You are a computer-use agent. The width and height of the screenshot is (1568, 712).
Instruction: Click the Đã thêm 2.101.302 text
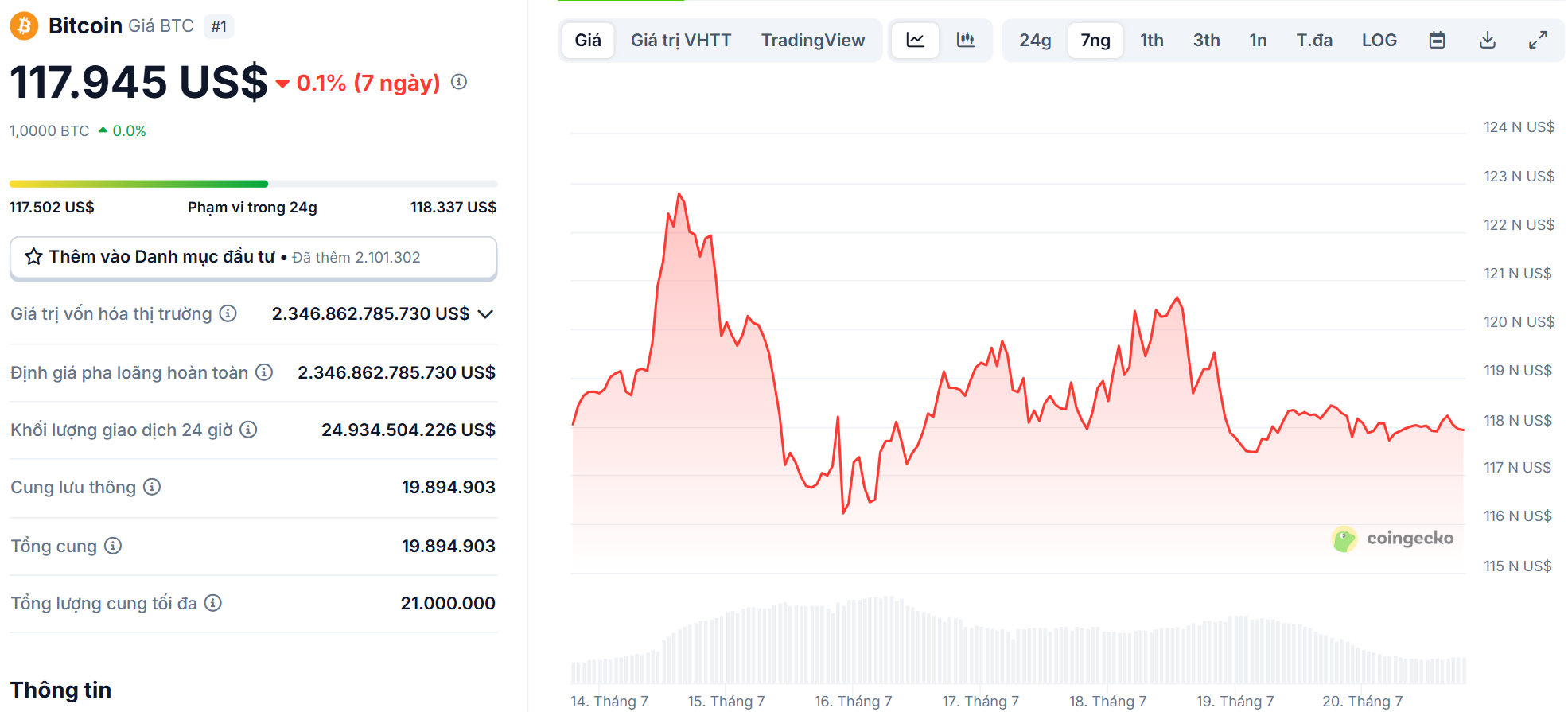click(x=356, y=257)
